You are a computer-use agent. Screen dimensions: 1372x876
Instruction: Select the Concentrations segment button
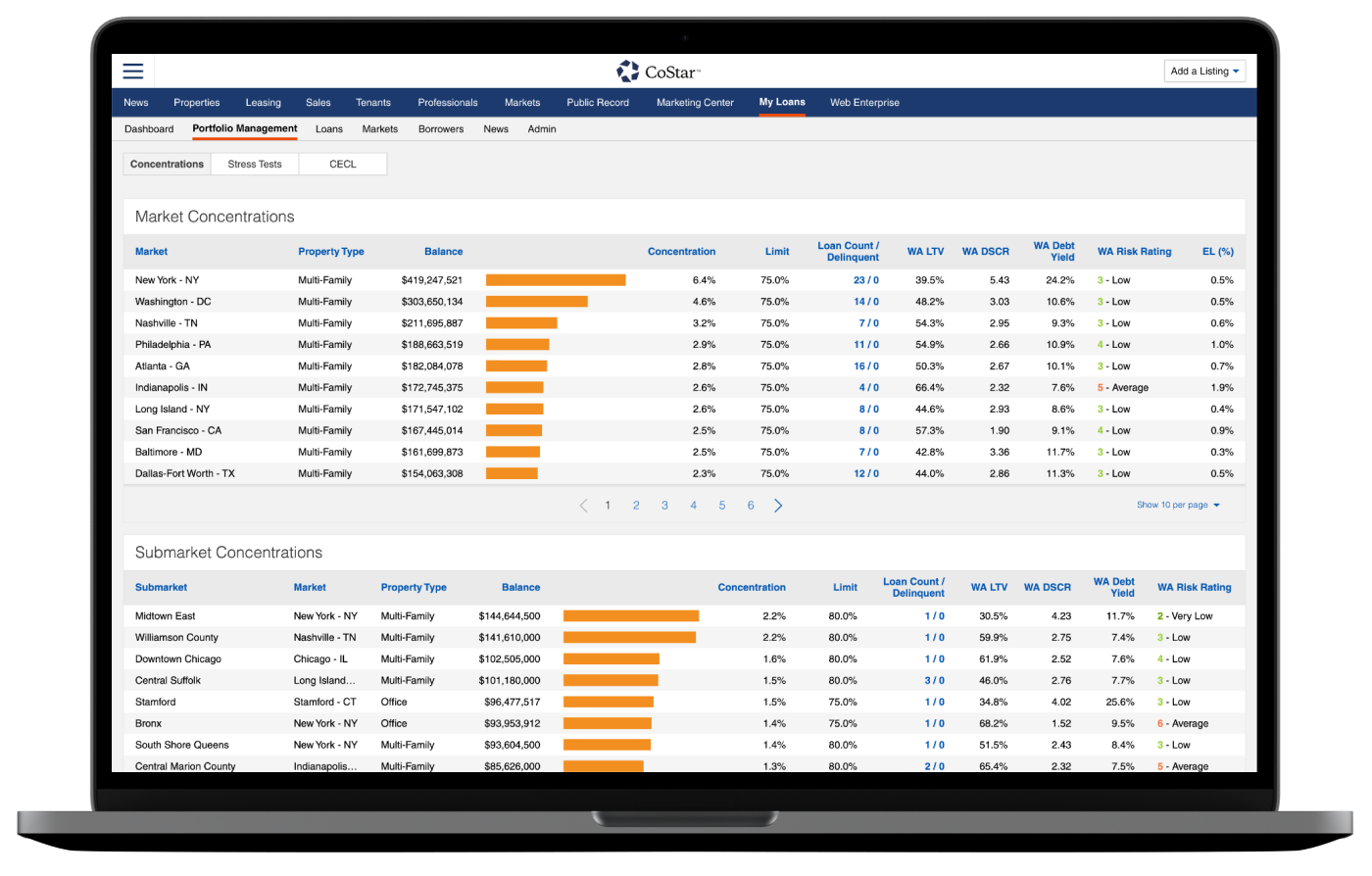coord(167,165)
